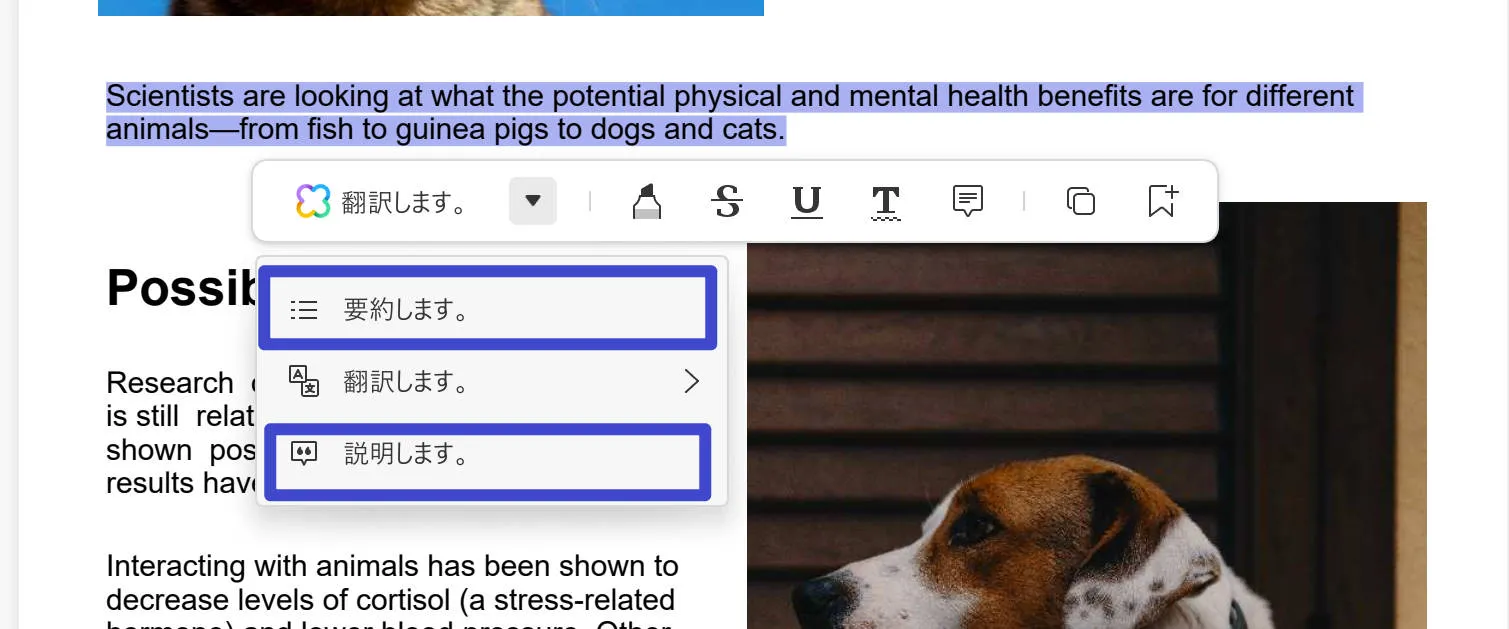1509x629 pixels.
Task: Click the dog photo beside the article
Action: (1086, 415)
